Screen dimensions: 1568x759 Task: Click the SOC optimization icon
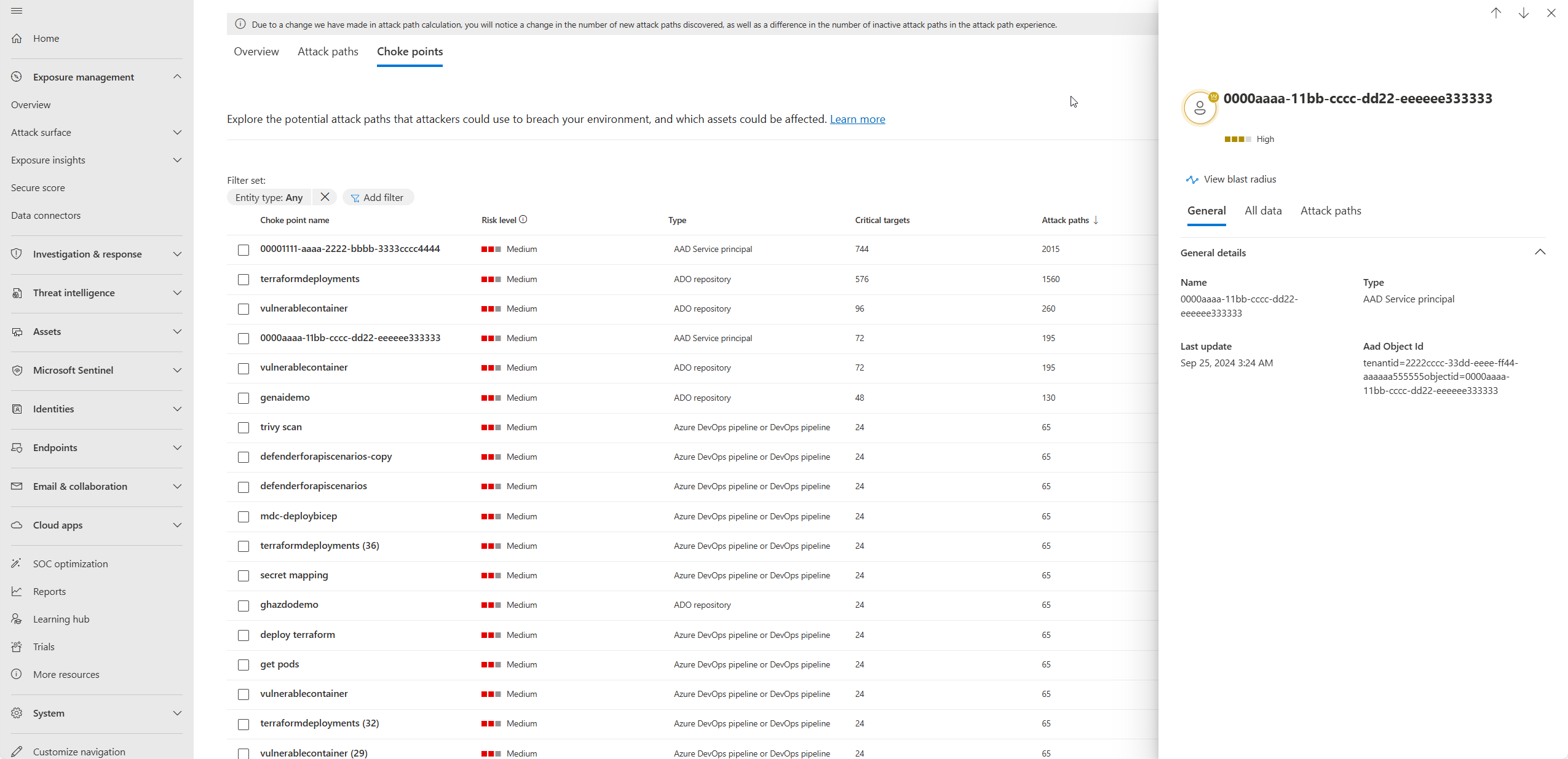click(17, 564)
